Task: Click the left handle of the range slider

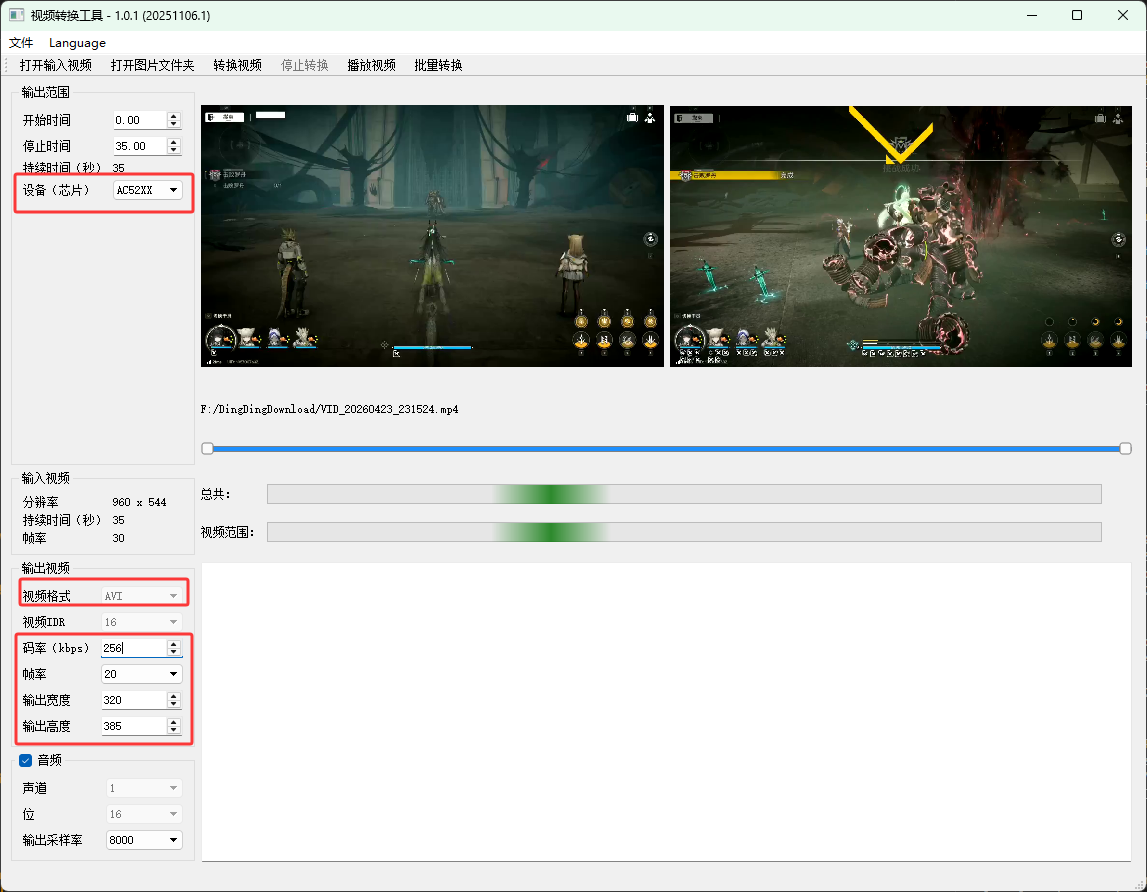Action: [x=208, y=448]
